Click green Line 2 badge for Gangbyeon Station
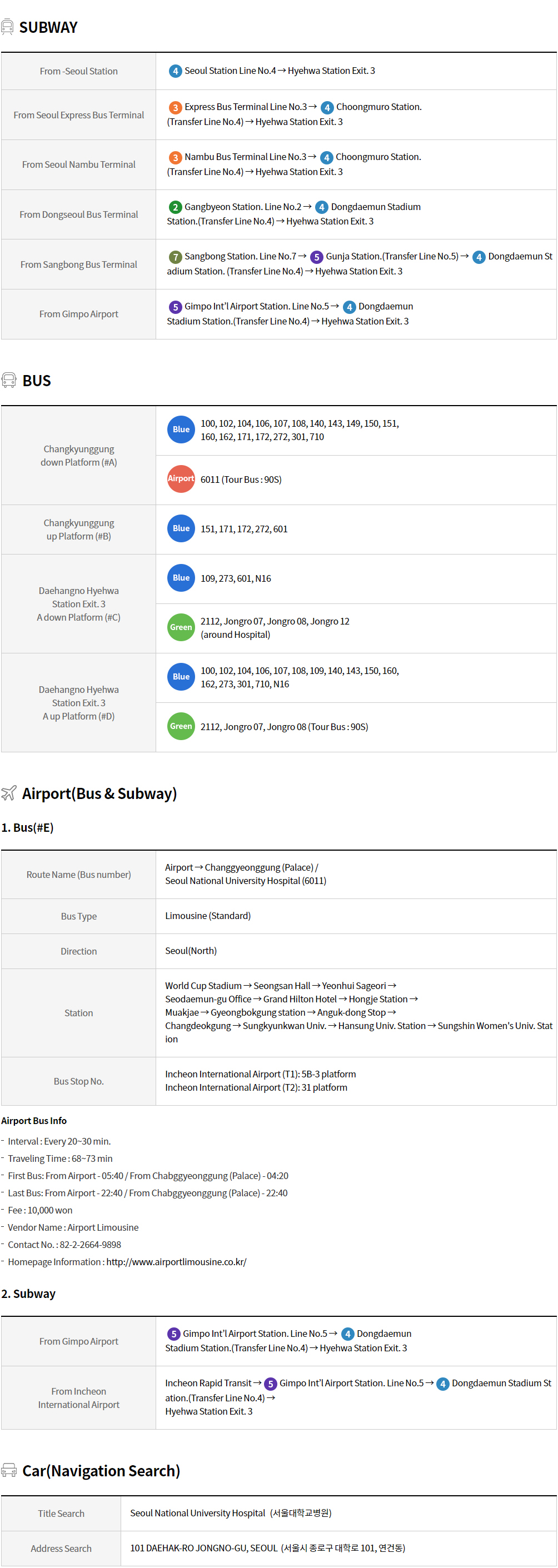The height and width of the screenshot is (1568, 558). (176, 208)
